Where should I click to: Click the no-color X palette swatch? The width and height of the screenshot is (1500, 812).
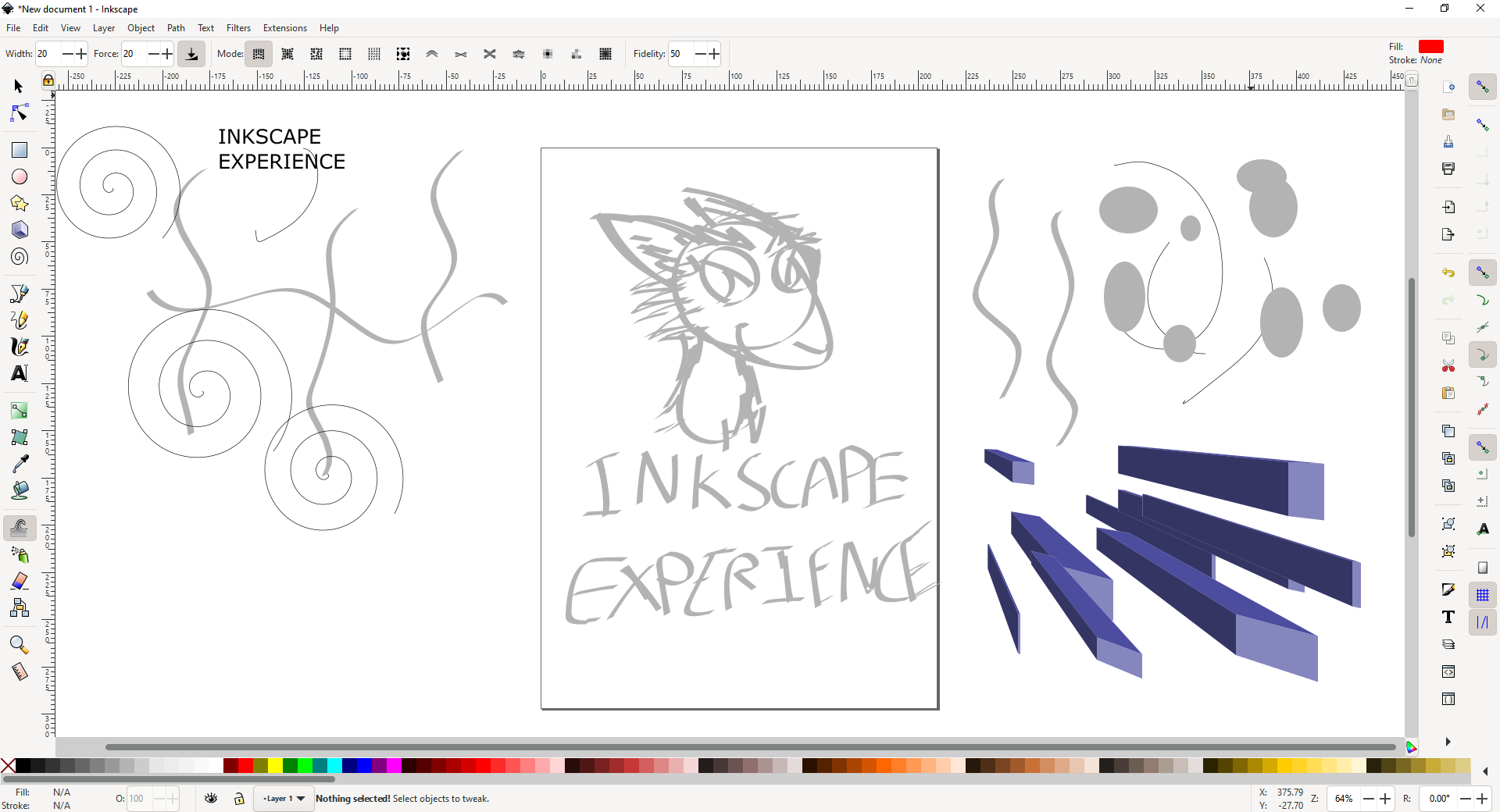8,765
